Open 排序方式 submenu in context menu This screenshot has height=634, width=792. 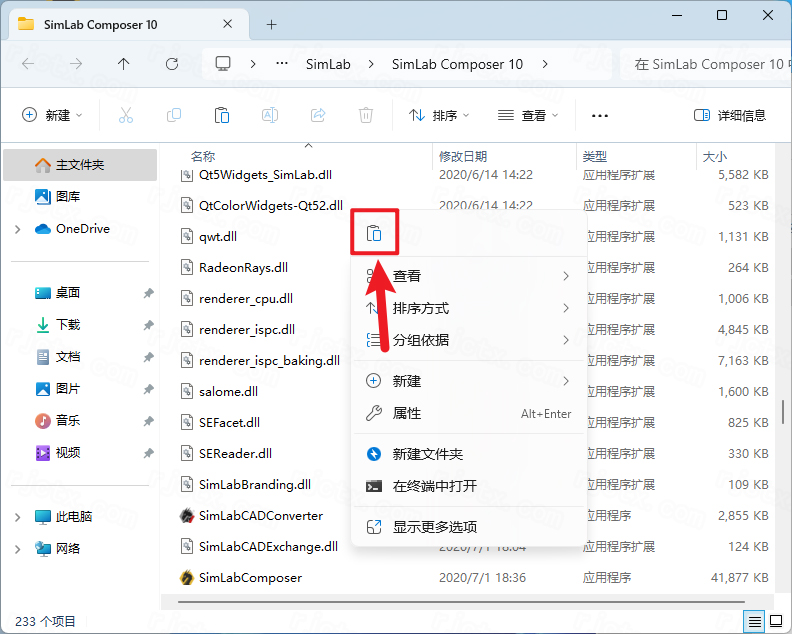[x=468, y=308]
